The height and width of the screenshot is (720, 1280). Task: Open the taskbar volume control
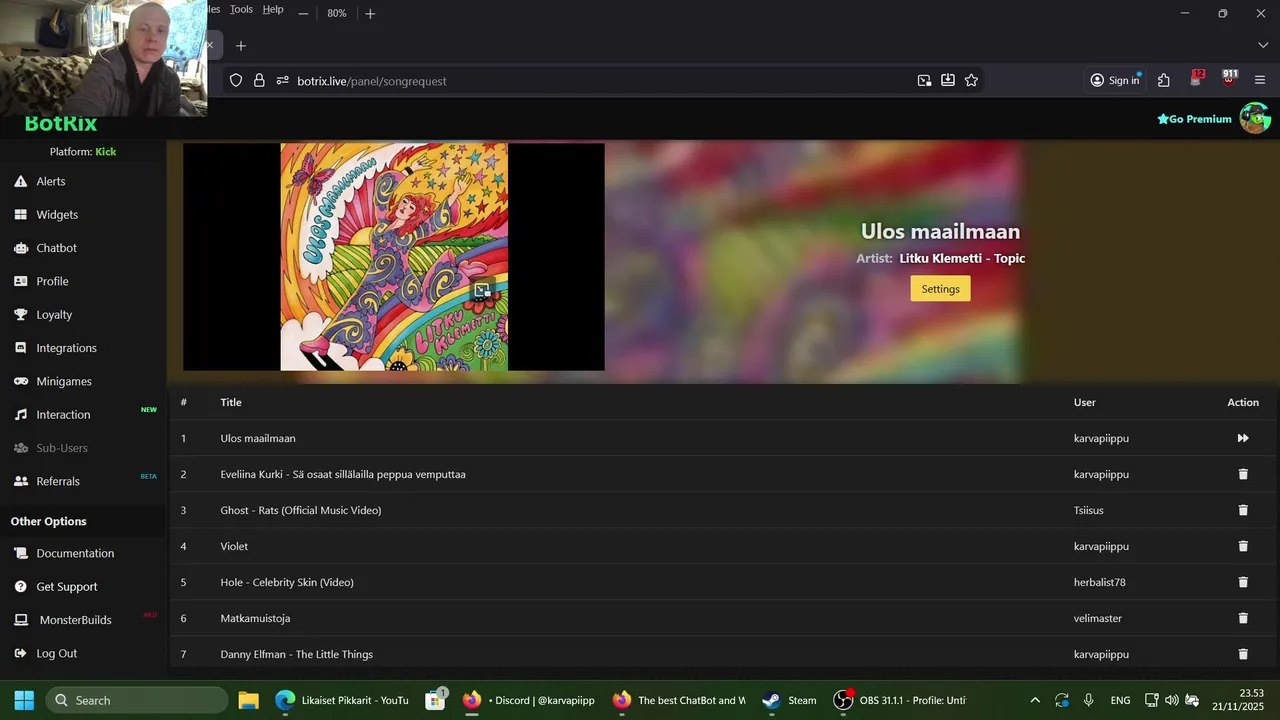pos(1171,700)
